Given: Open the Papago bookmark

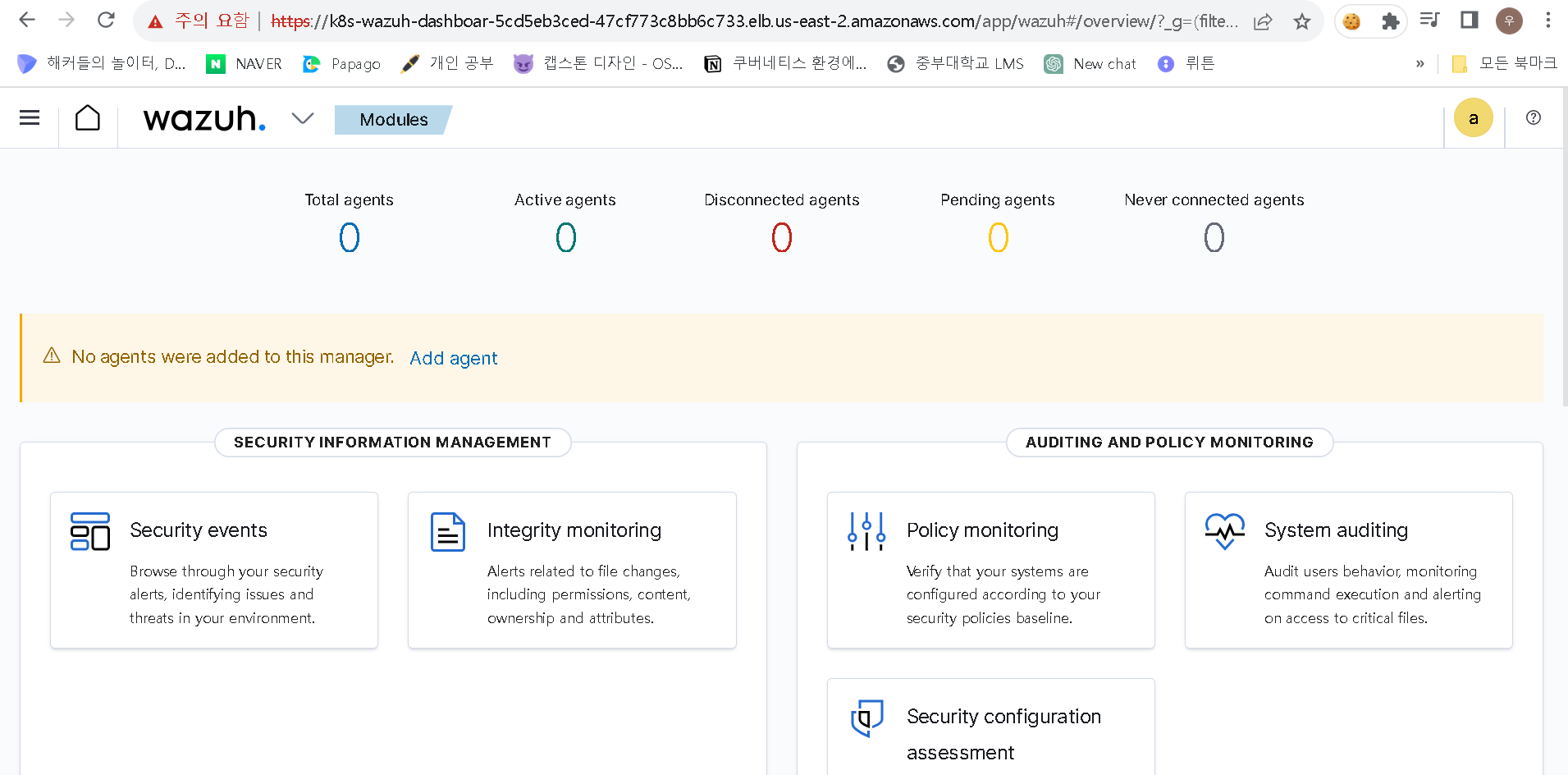Looking at the screenshot, I should coord(341,63).
